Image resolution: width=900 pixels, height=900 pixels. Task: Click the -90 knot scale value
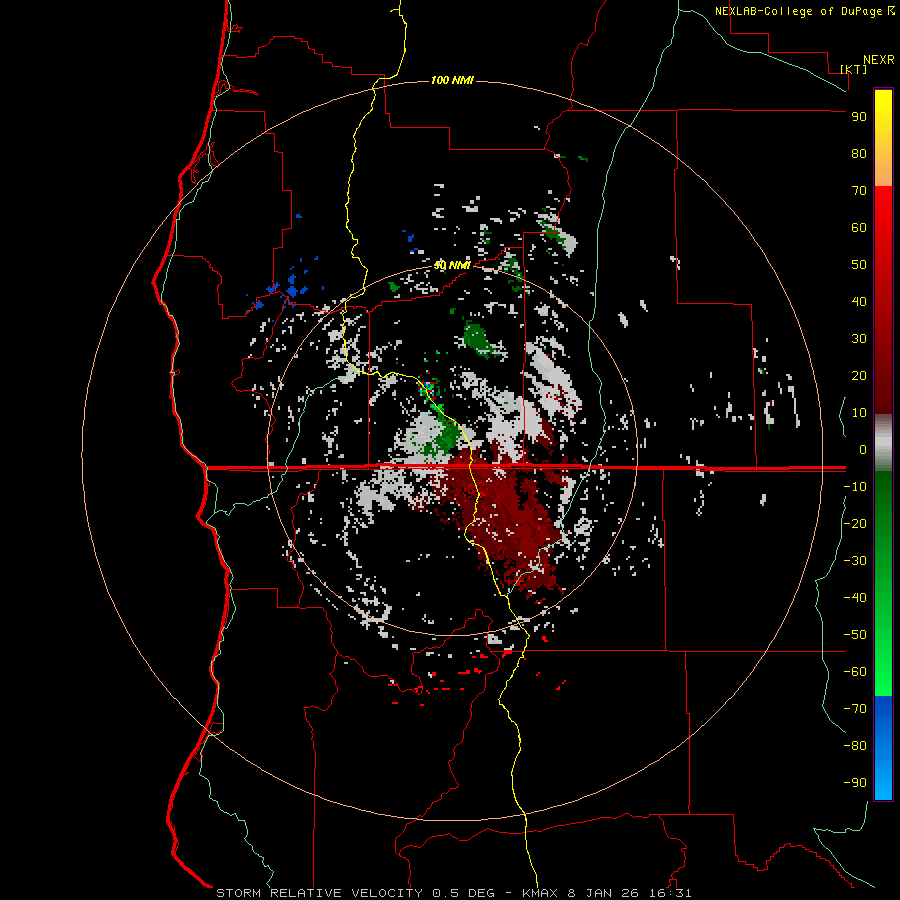click(855, 783)
